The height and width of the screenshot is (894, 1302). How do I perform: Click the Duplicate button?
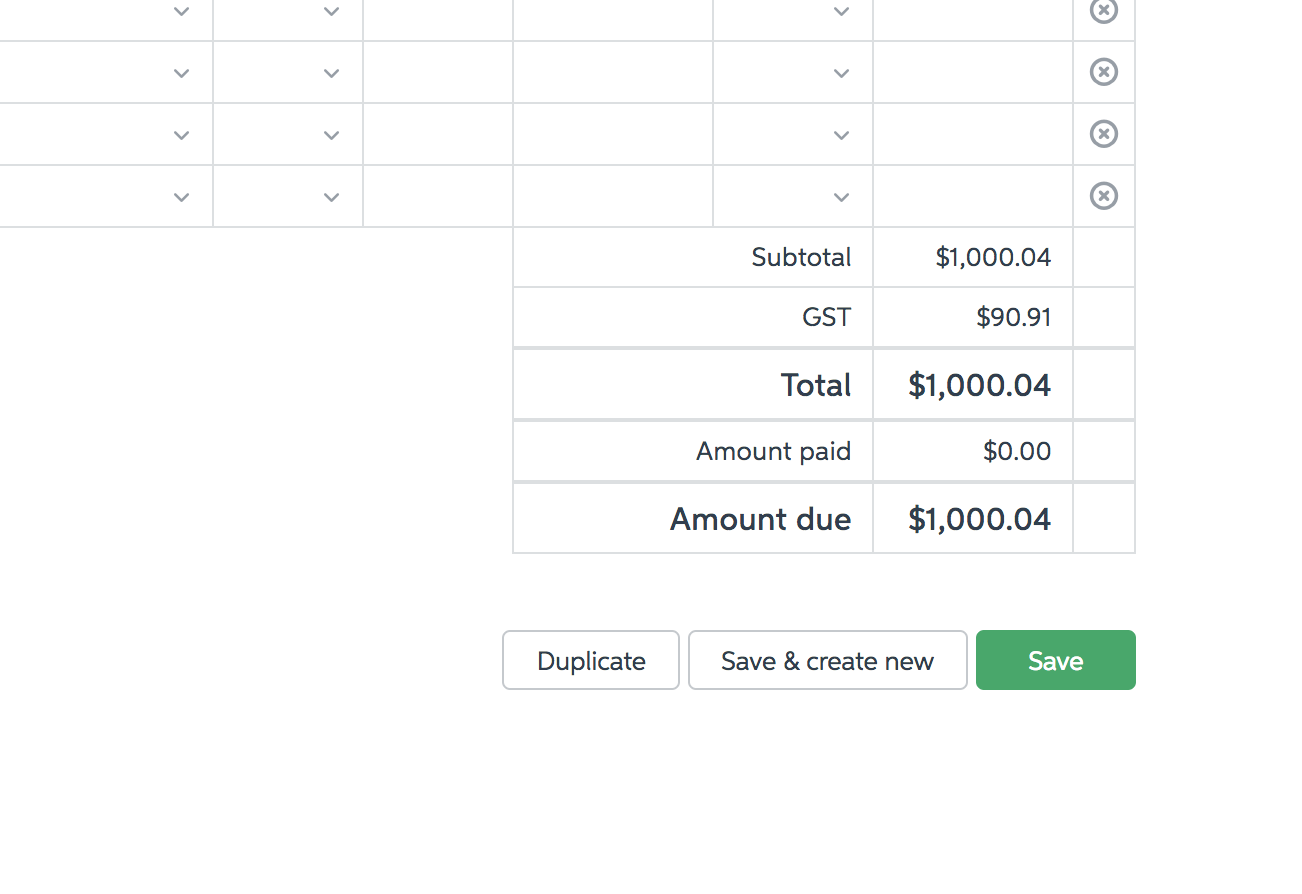(x=591, y=660)
